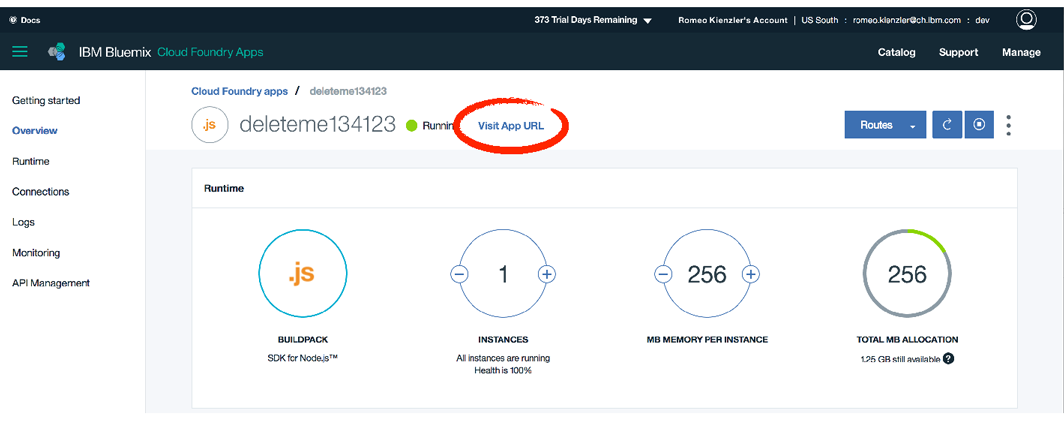Open the hamburger navigation menu

20,52
